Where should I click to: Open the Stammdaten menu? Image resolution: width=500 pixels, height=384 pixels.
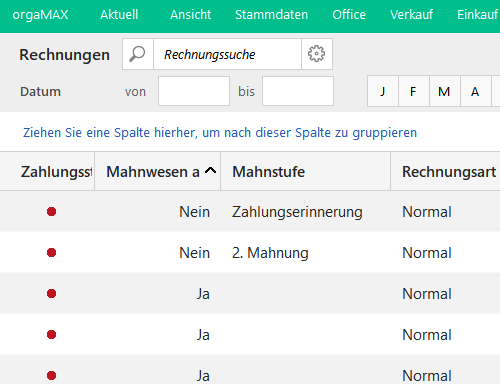[x=272, y=15]
